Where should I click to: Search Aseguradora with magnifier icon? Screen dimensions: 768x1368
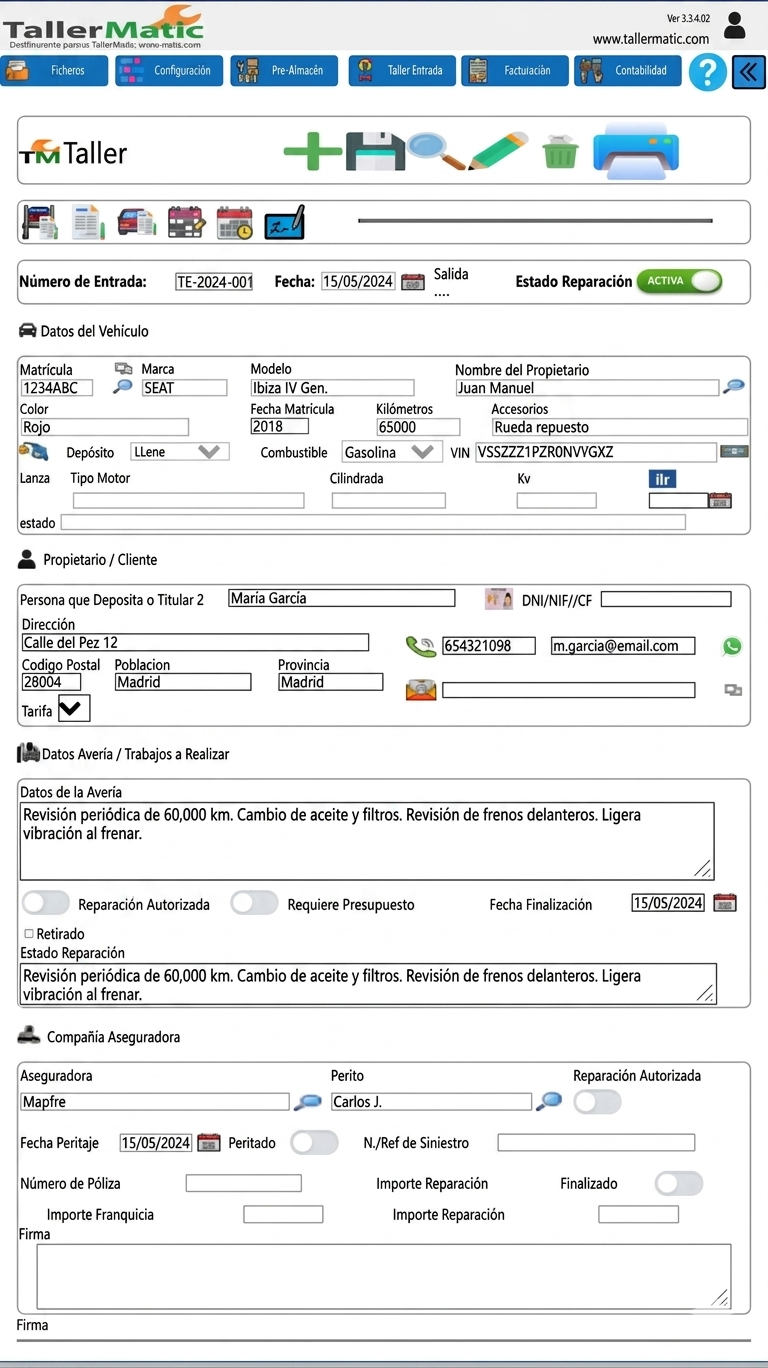click(x=306, y=1102)
